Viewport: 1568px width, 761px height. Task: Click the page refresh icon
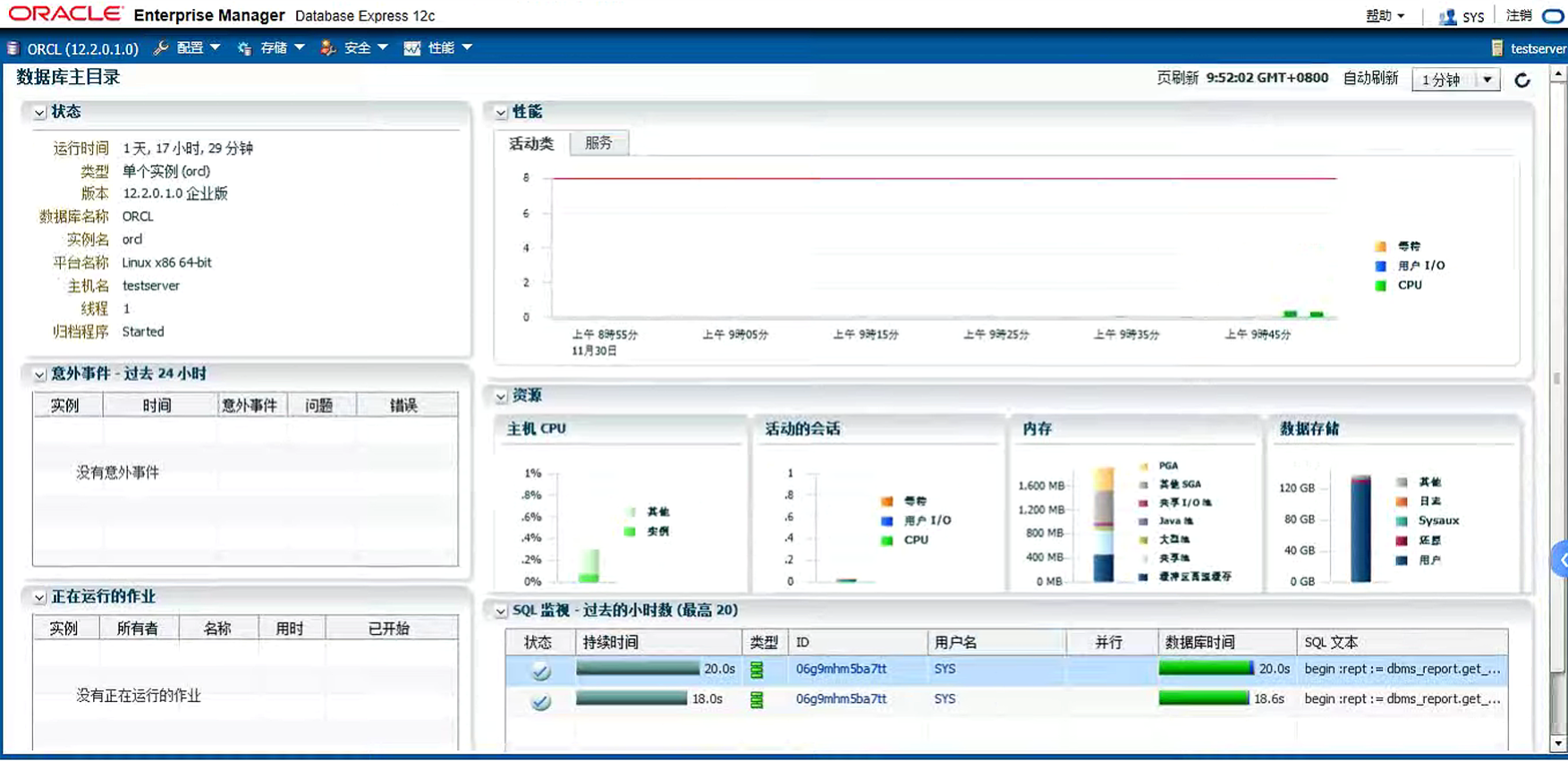[x=1522, y=80]
